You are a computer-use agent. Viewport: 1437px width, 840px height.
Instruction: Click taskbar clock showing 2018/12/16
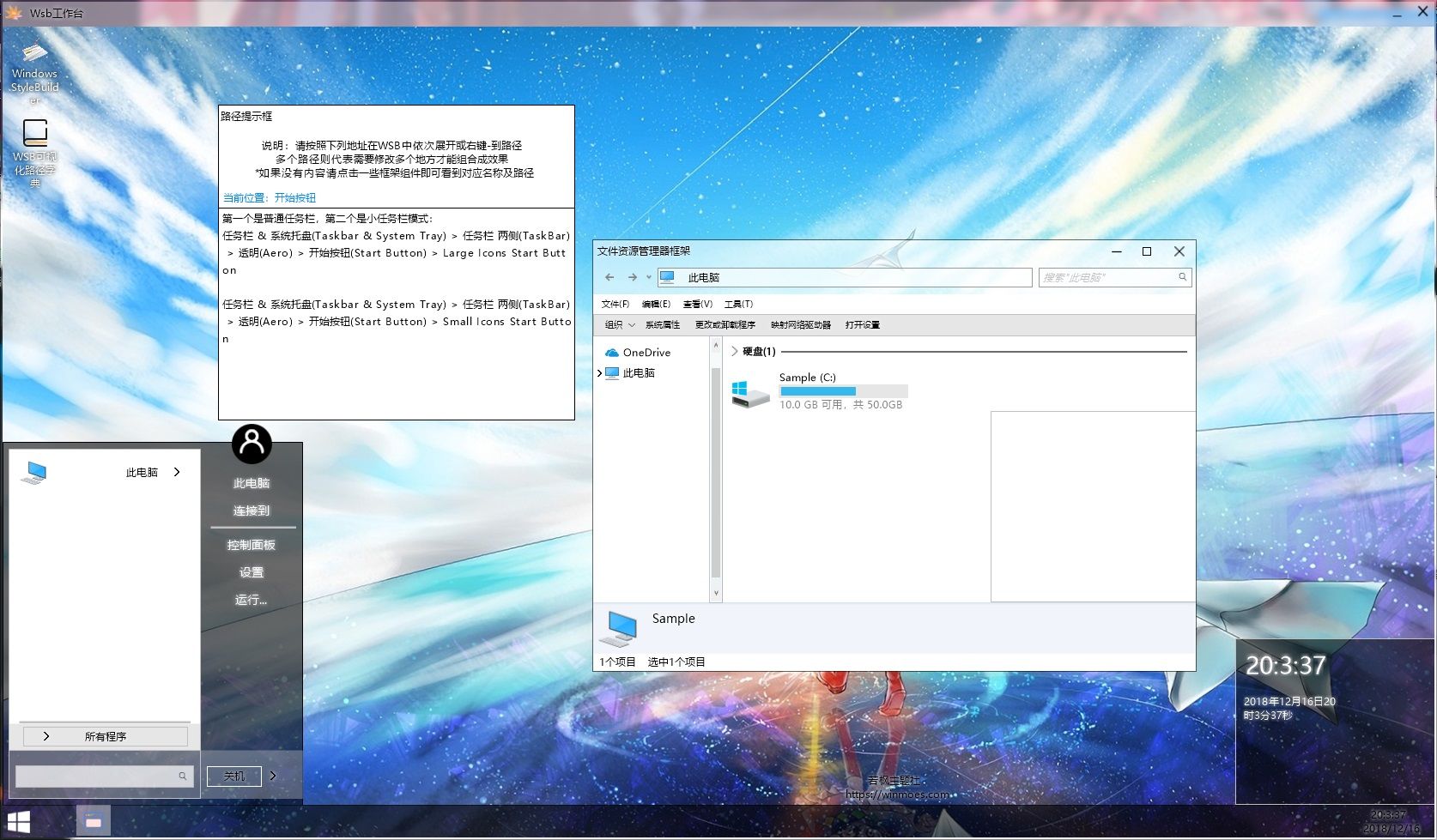pyautogui.click(x=1391, y=822)
